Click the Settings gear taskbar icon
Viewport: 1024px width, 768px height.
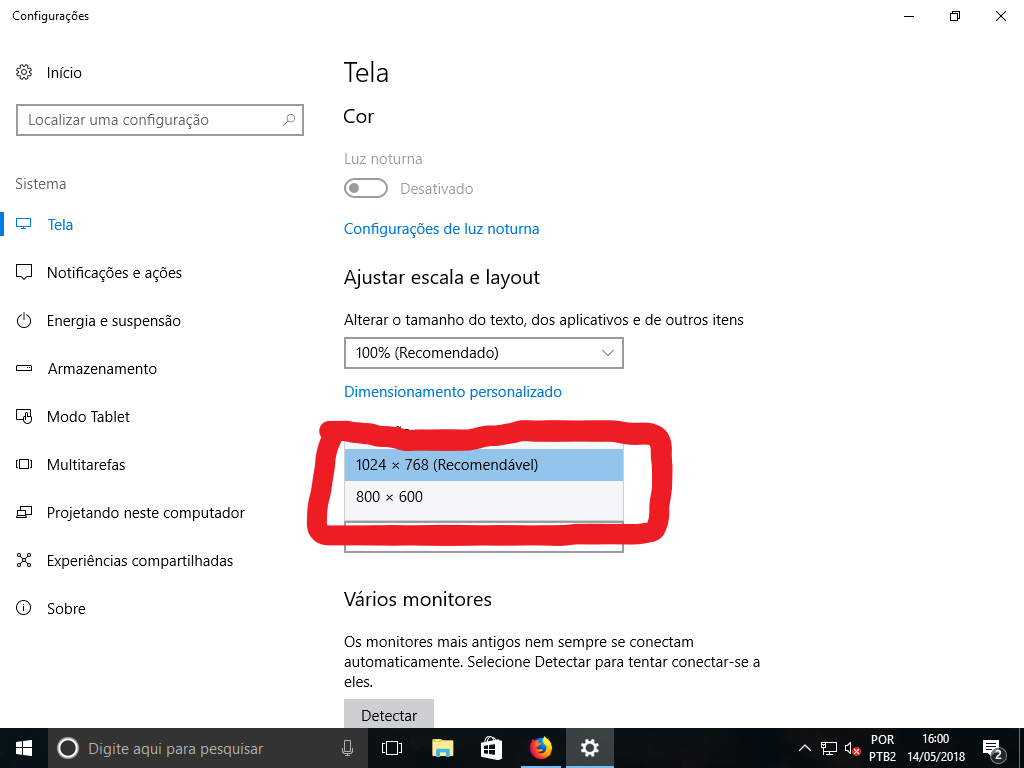click(x=590, y=748)
